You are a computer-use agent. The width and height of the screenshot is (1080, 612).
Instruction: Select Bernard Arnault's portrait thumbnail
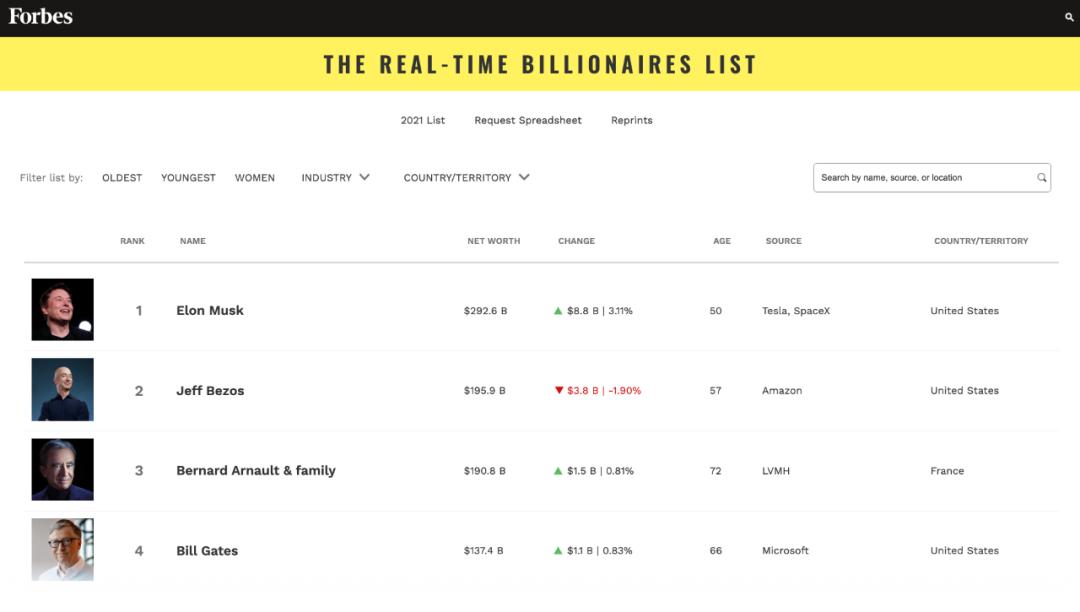(x=62, y=470)
